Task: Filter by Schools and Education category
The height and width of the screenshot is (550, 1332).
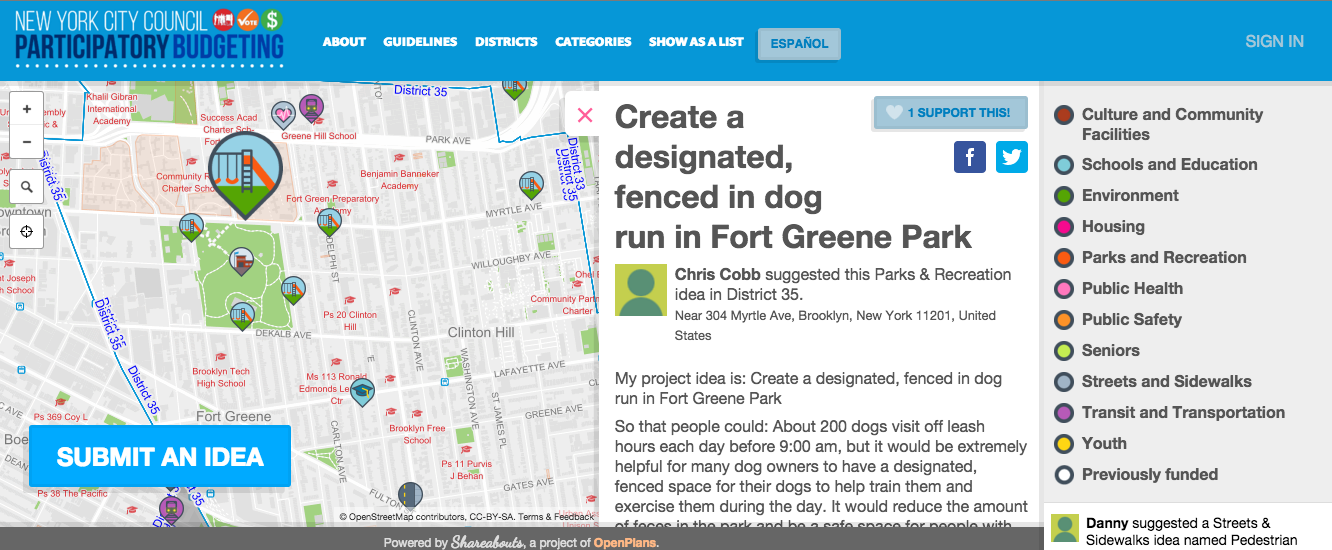Action: coord(1156,164)
